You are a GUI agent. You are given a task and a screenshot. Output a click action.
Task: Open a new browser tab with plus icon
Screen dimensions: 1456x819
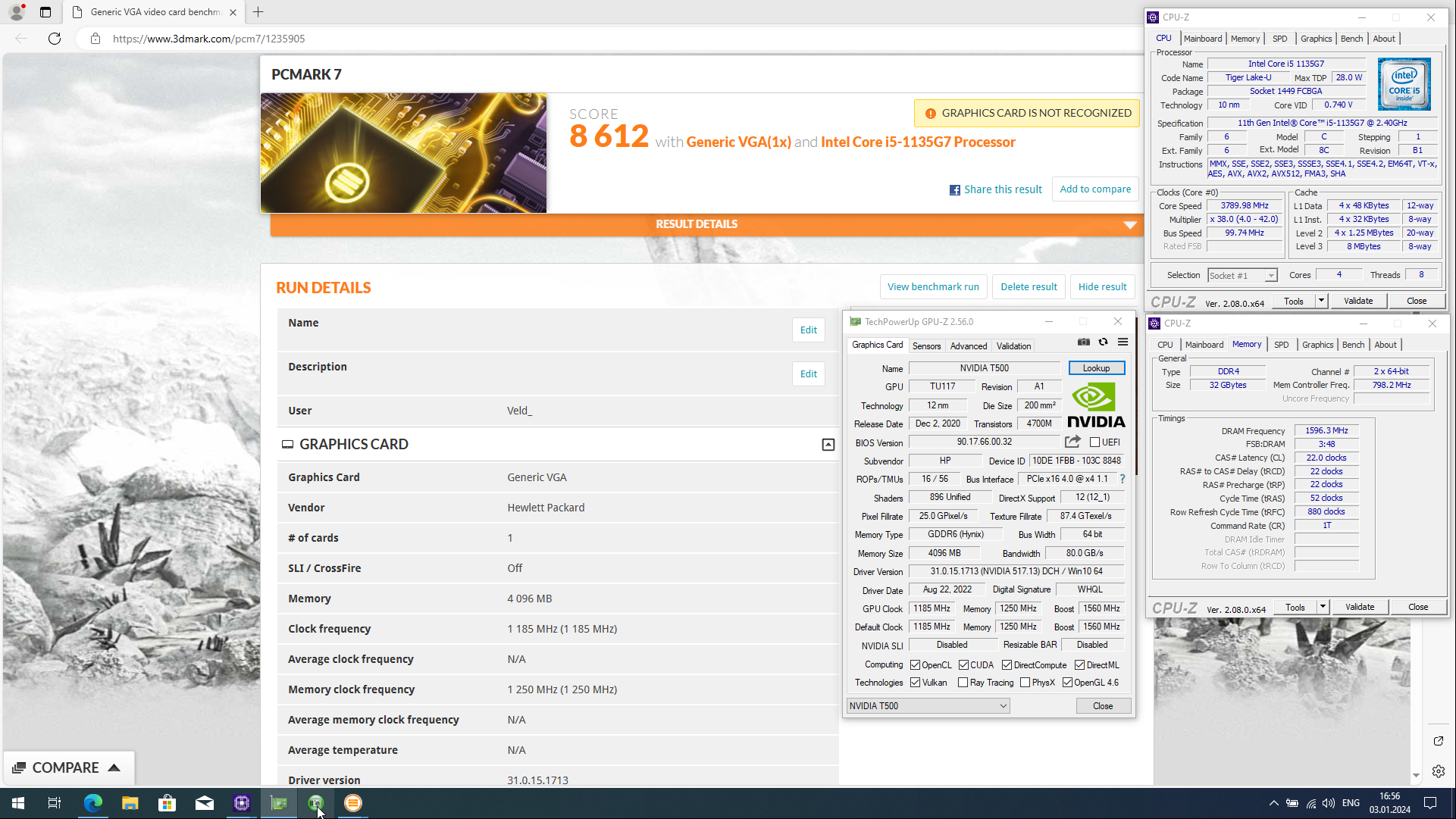click(258, 12)
